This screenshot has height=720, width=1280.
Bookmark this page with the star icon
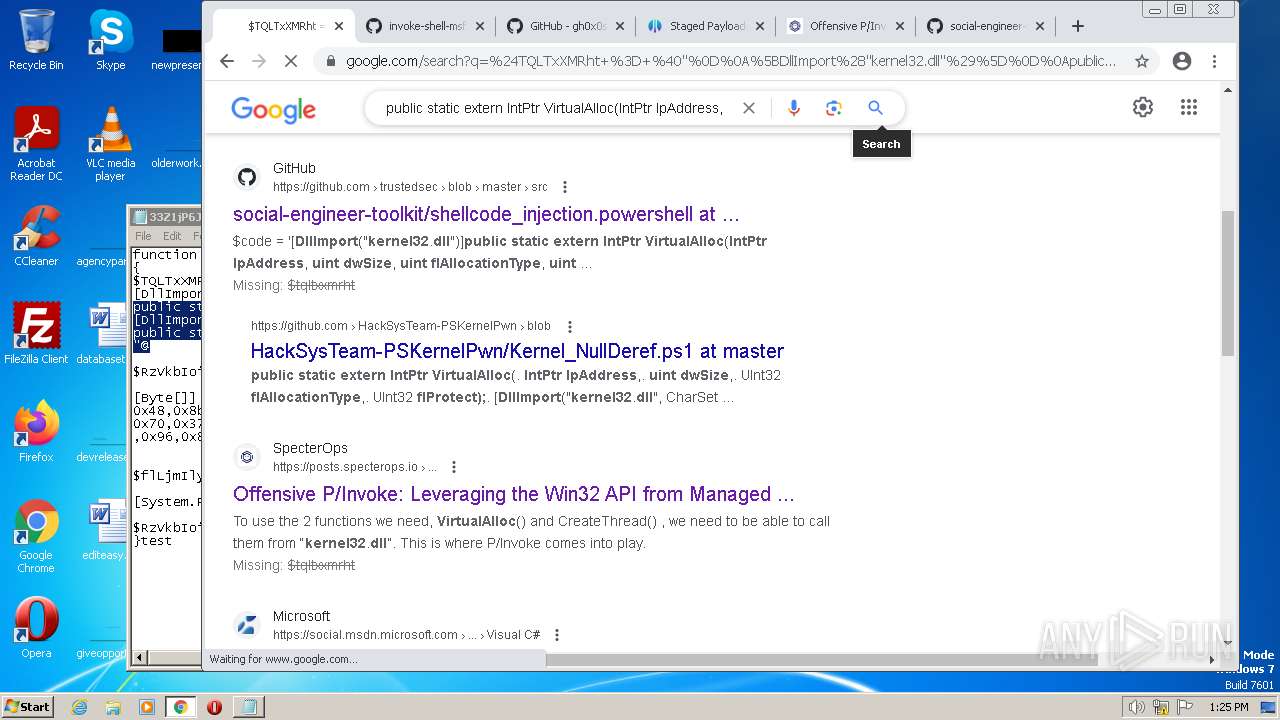pos(1142,61)
